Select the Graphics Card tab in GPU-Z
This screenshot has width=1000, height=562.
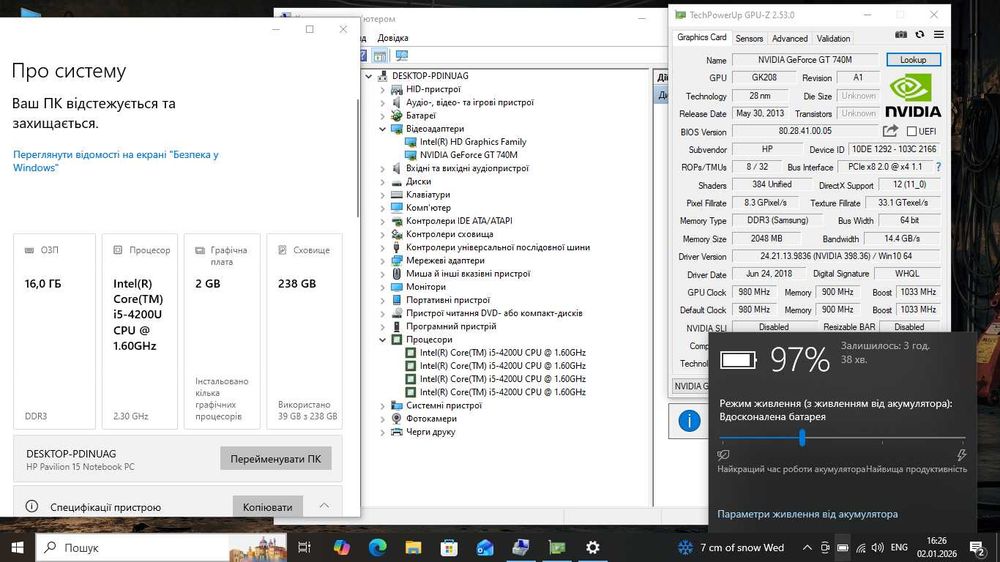pyautogui.click(x=702, y=37)
